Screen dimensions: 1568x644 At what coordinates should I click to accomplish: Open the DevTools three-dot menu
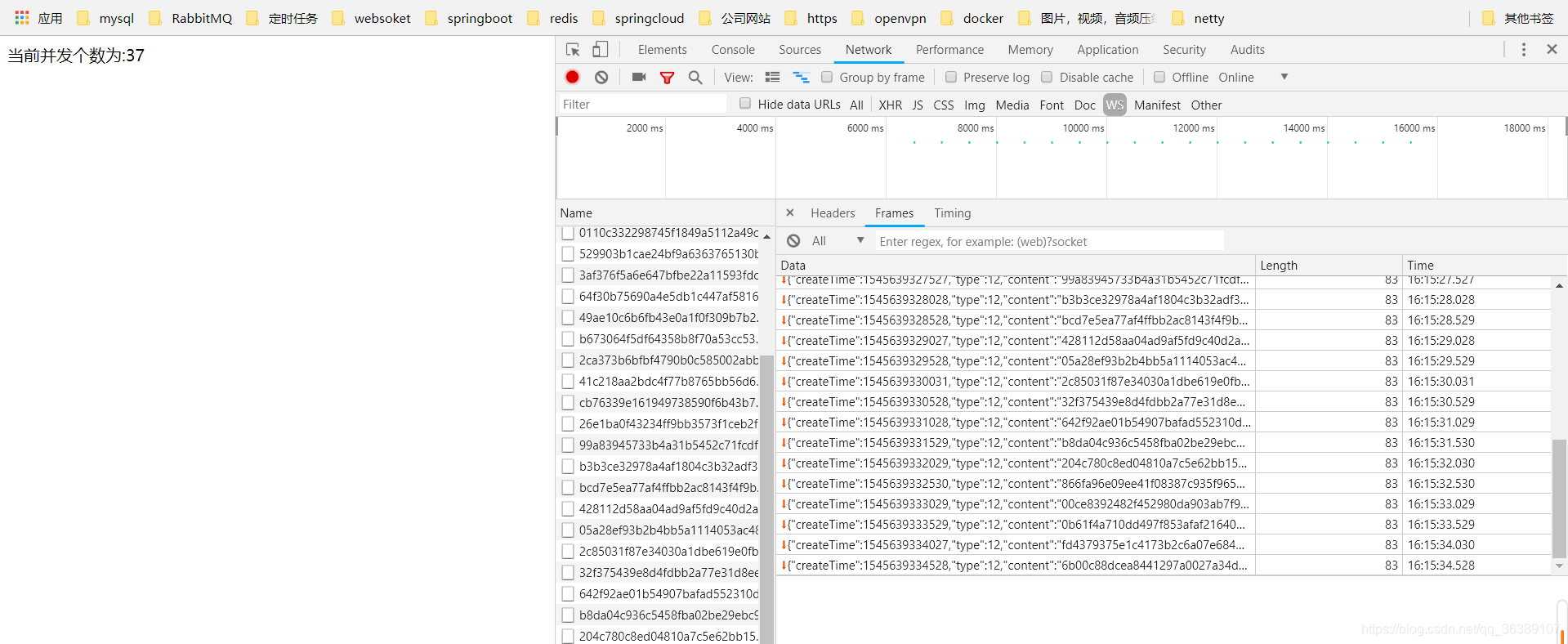pyautogui.click(x=1524, y=50)
